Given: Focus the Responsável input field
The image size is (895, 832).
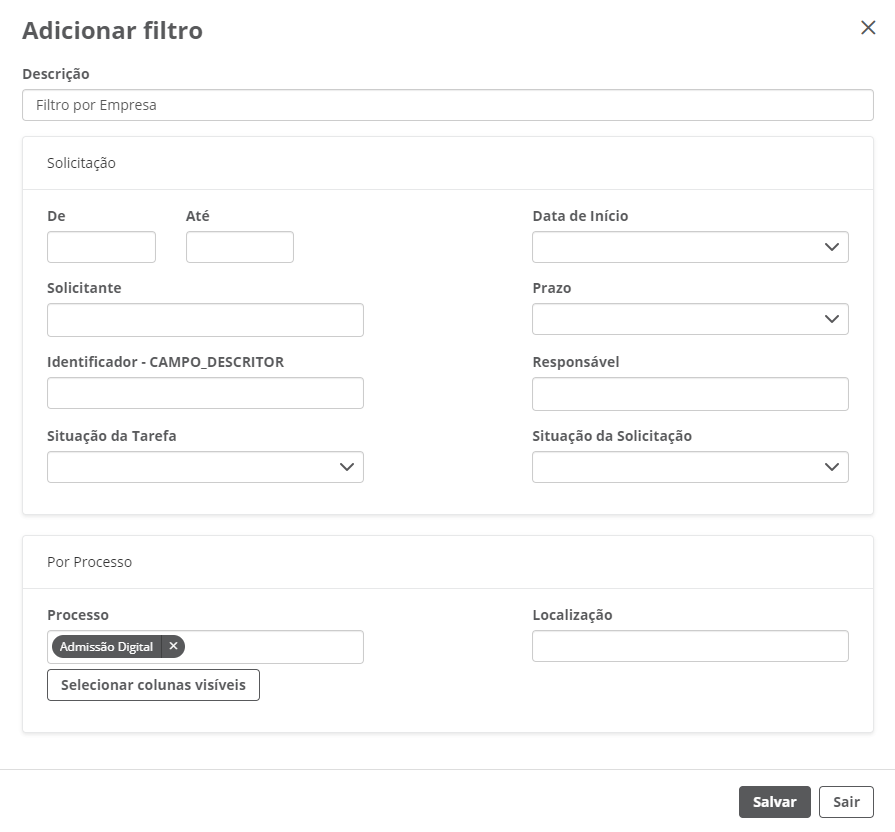Looking at the screenshot, I should coord(690,394).
